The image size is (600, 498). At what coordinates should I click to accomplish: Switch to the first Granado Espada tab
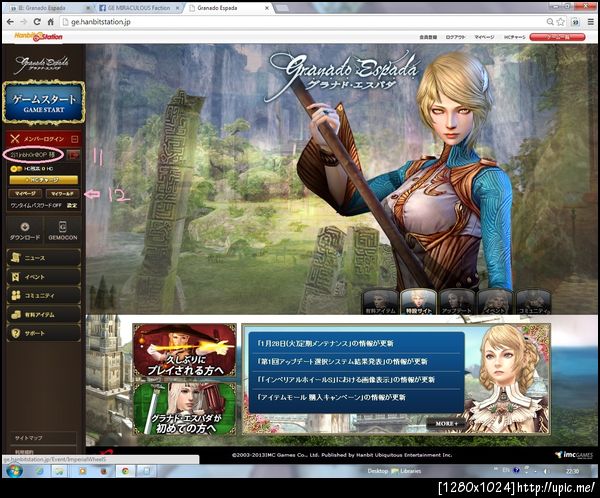(x=48, y=8)
